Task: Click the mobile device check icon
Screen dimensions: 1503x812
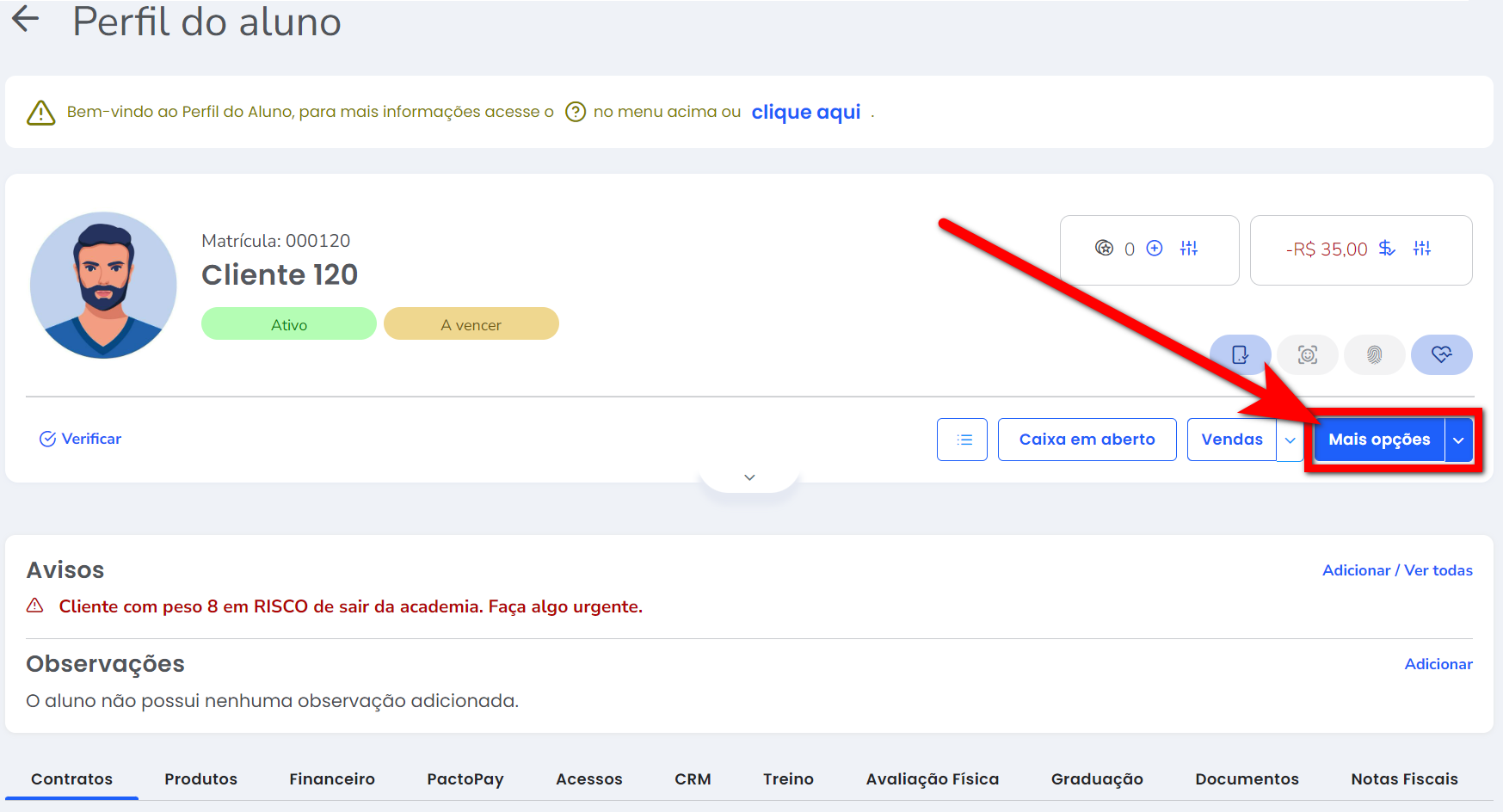Action: pyautogui.click(x=1240, y=354)
